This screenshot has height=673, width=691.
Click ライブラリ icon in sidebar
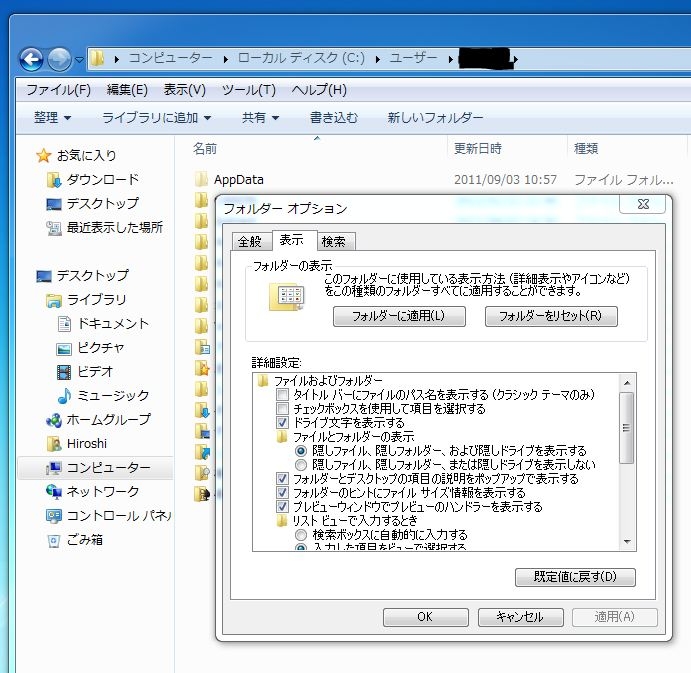pos(54,301)
